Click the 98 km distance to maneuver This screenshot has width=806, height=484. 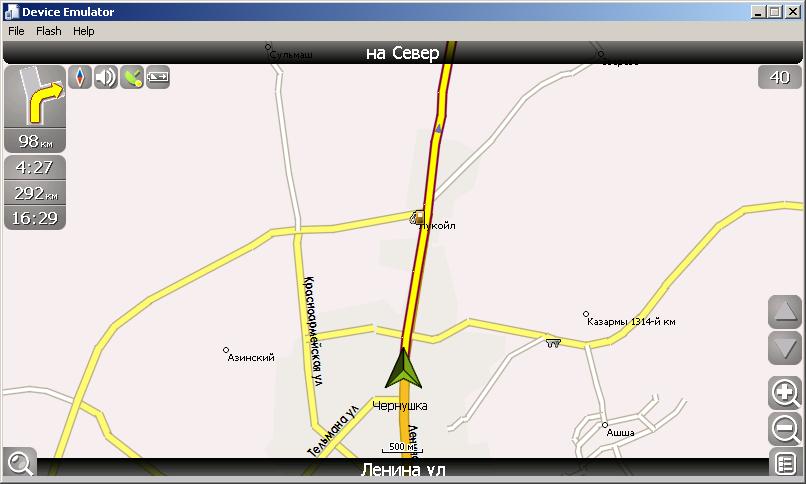click(x=35, y=140)
